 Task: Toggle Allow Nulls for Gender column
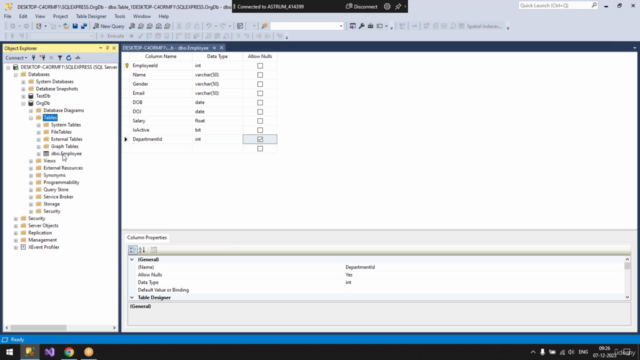click(260, 84)
